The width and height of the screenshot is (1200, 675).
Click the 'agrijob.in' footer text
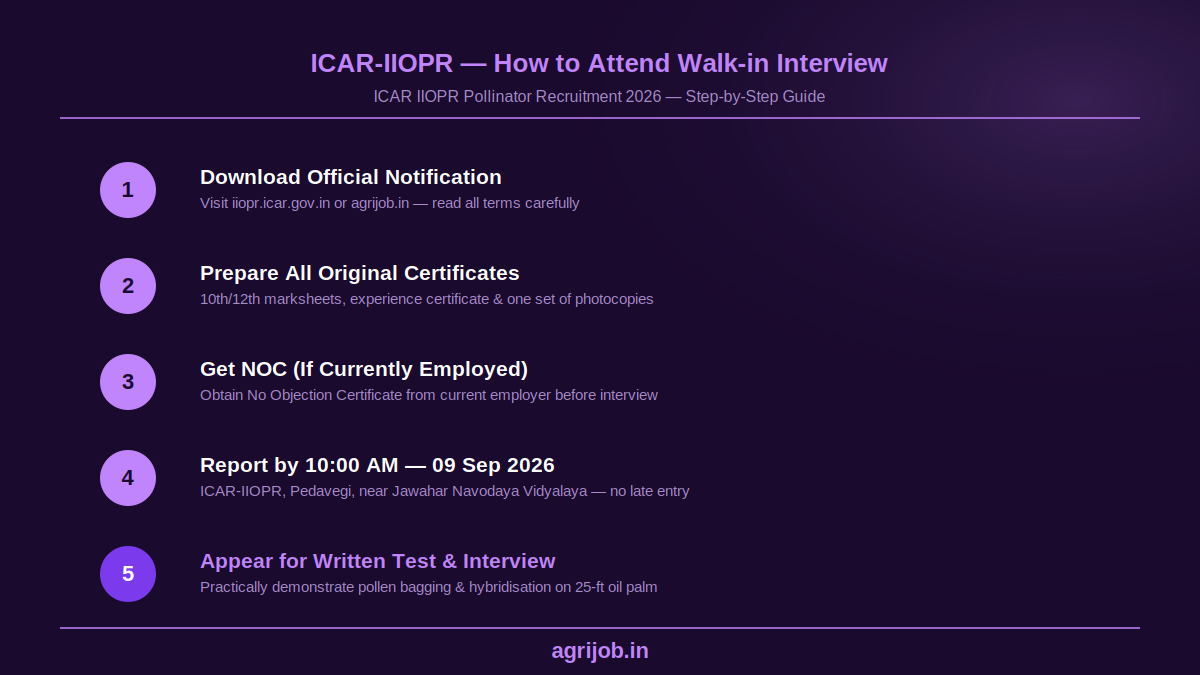[600, 651]
